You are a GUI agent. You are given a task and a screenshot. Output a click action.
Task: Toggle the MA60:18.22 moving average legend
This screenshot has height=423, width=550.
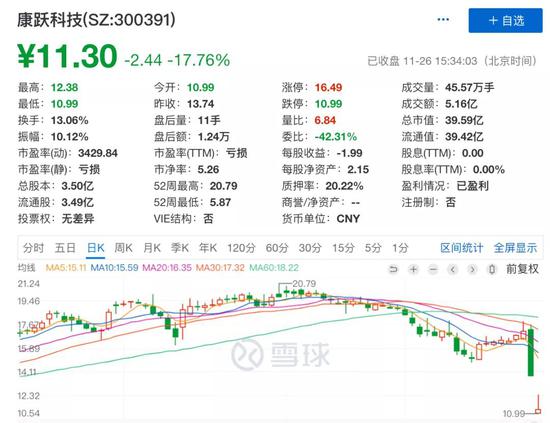point(274,268)
